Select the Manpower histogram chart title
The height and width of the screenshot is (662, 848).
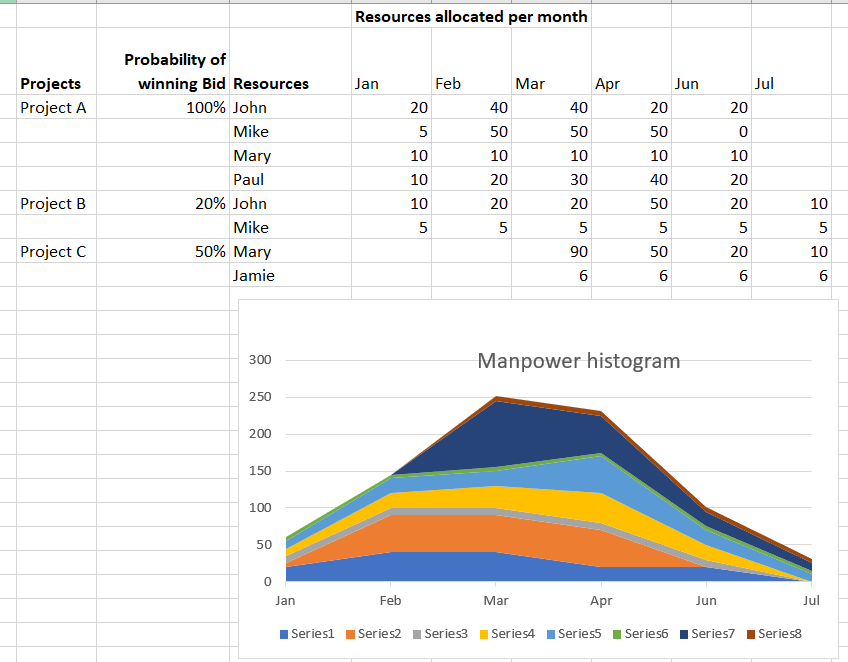coord(578,360)
